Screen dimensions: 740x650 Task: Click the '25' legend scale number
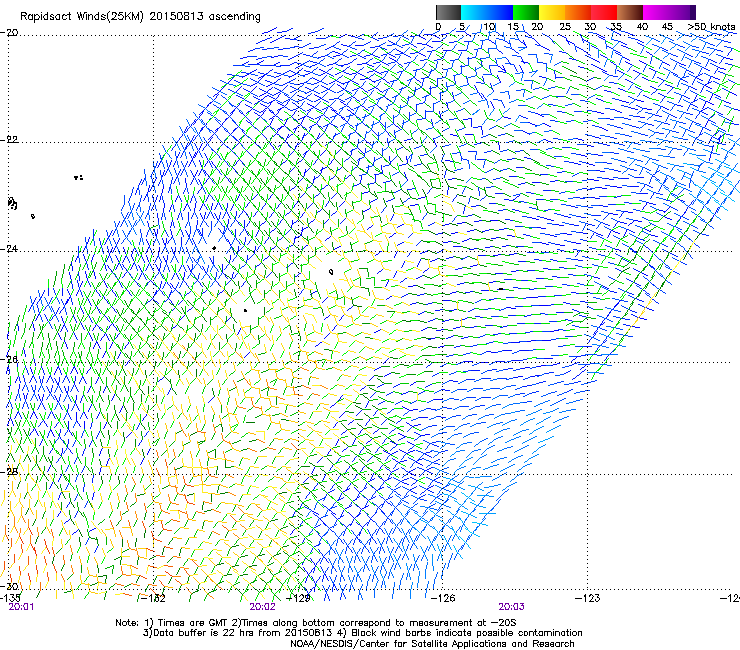coord(565,27)
